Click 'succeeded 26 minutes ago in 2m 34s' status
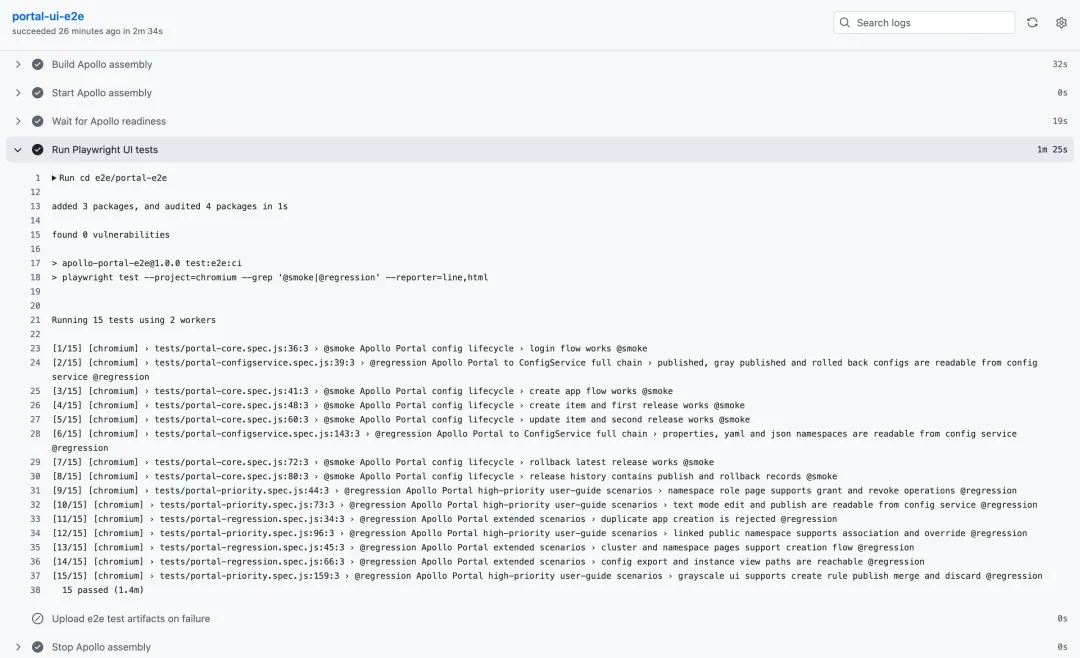1080x658 pixels. tap(87, 31)
